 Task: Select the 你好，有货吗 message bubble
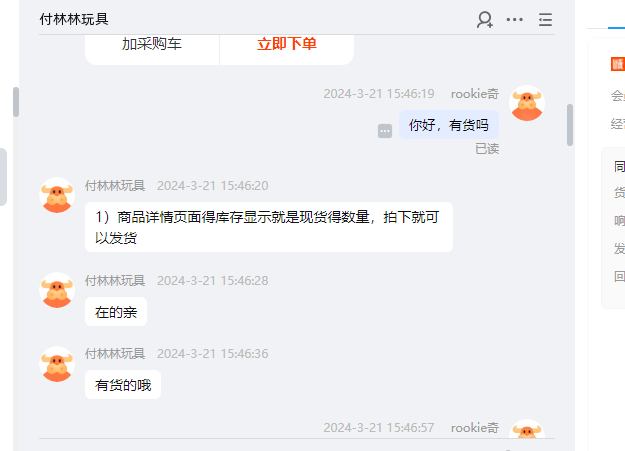click(x=449, y=125)
